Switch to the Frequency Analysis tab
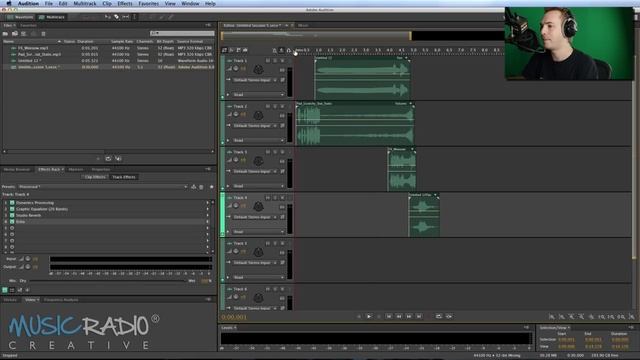This screenshot has height=360, width=640. pos(61,300)
